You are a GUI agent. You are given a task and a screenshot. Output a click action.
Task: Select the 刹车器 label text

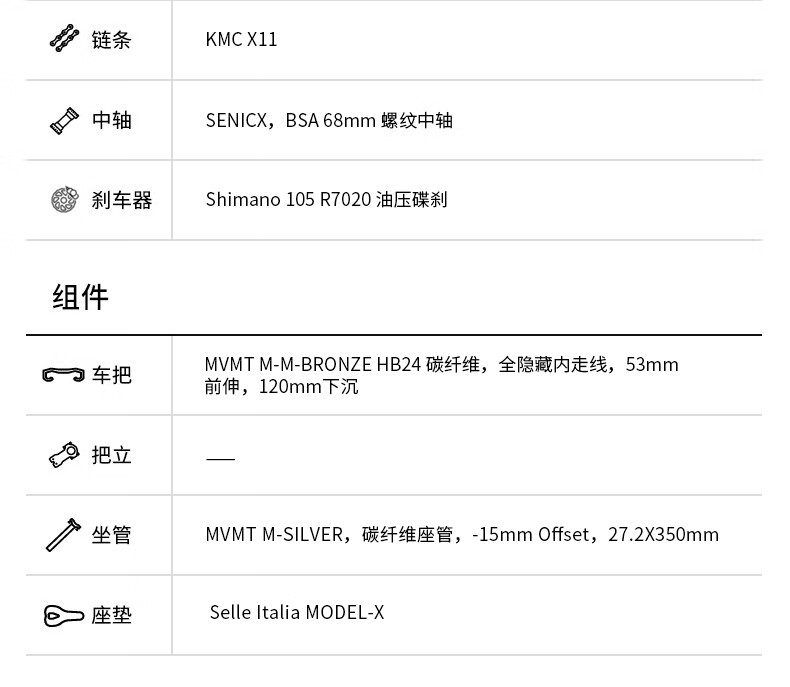(x=121, y=200)
